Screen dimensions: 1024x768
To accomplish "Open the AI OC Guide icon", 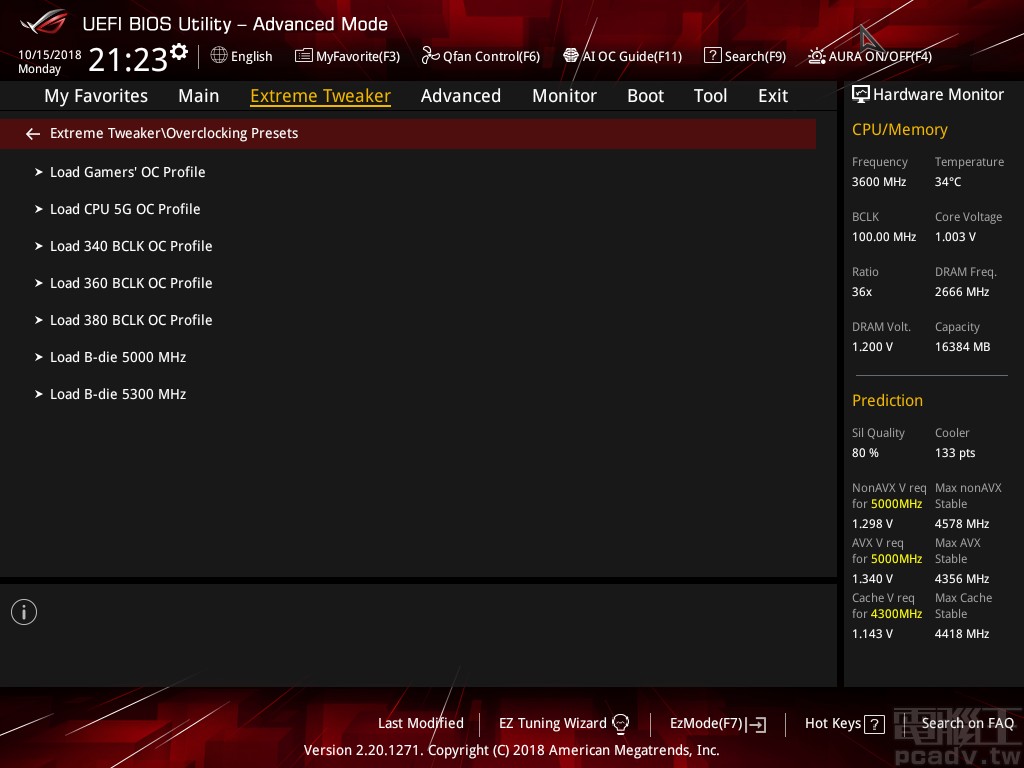I will tap(573, 56).
